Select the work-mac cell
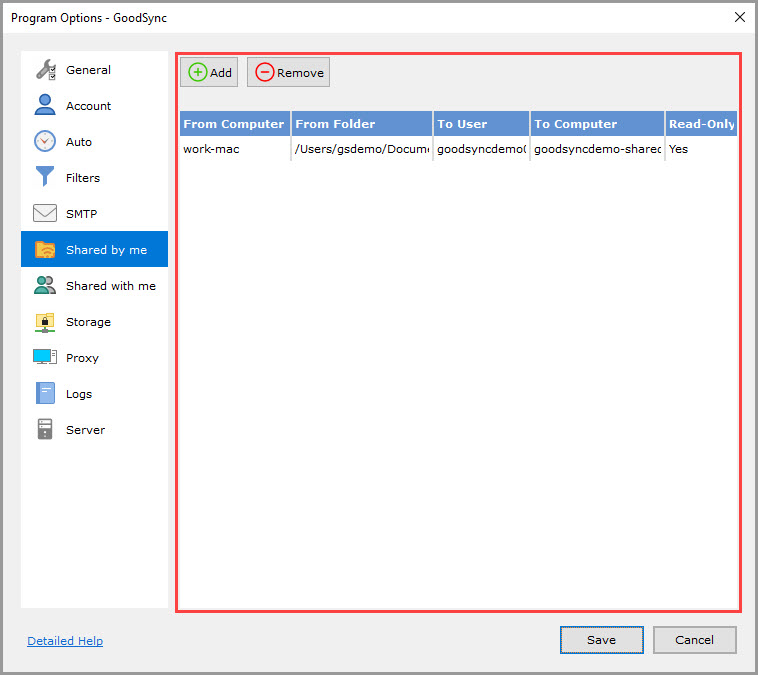This screenshot has width=758, height=675. [234, 149]
